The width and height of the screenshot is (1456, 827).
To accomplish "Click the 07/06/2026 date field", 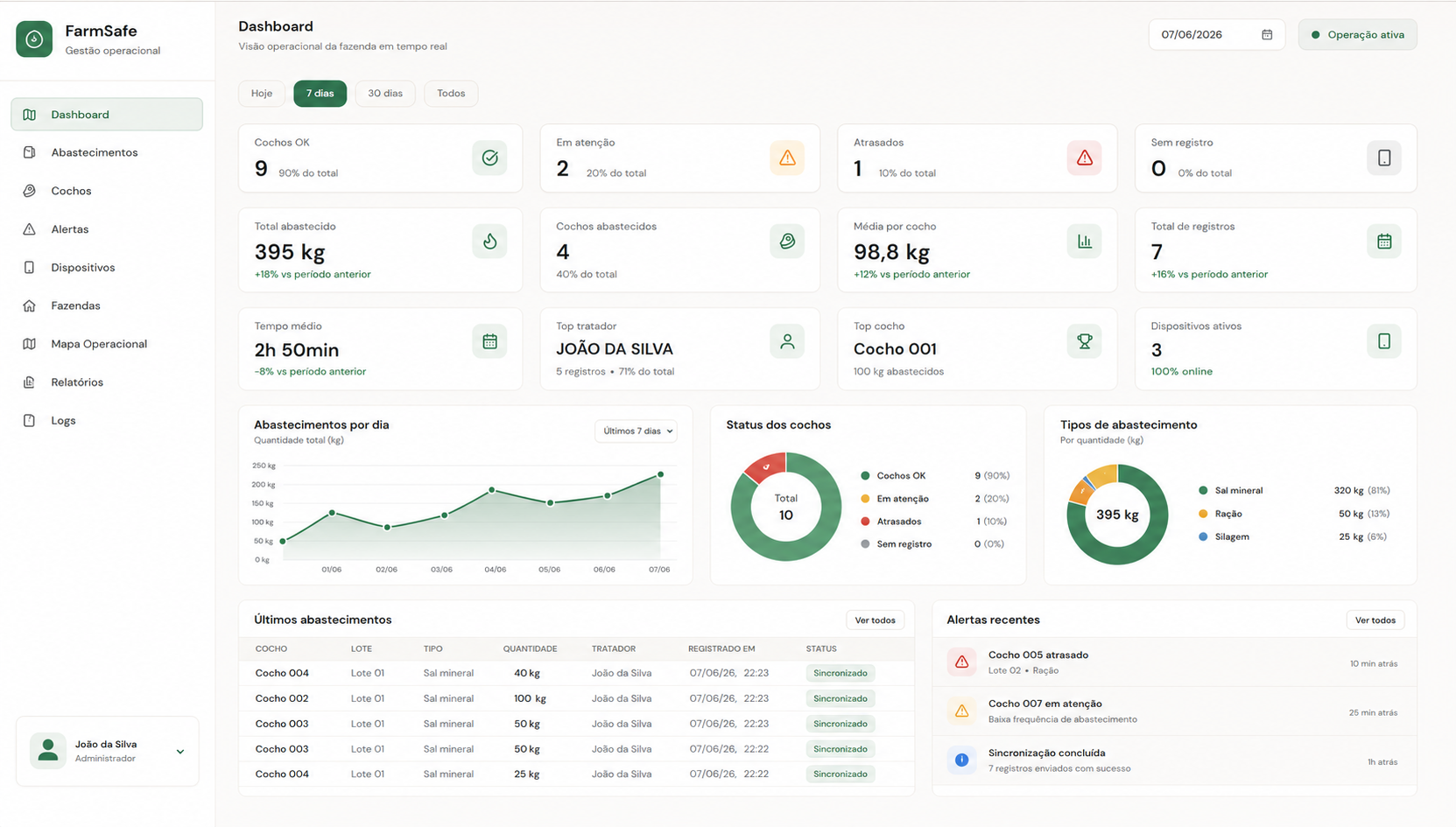I will (1217, 35).
